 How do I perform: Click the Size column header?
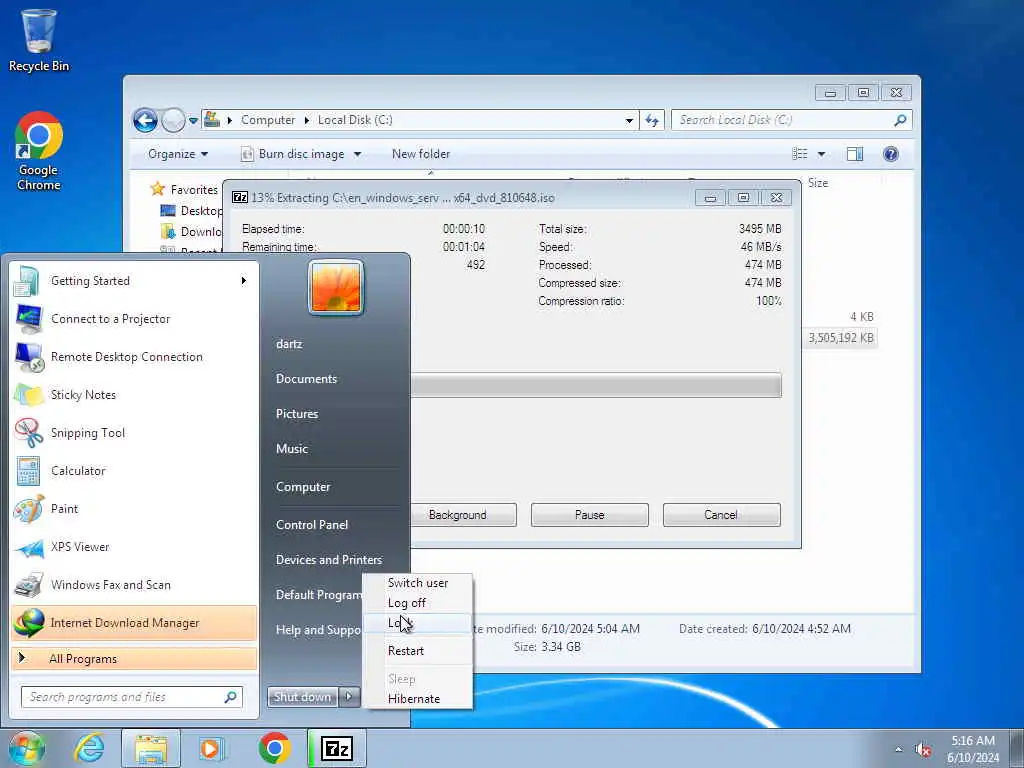pyautogui.click(x=818, y=184)
